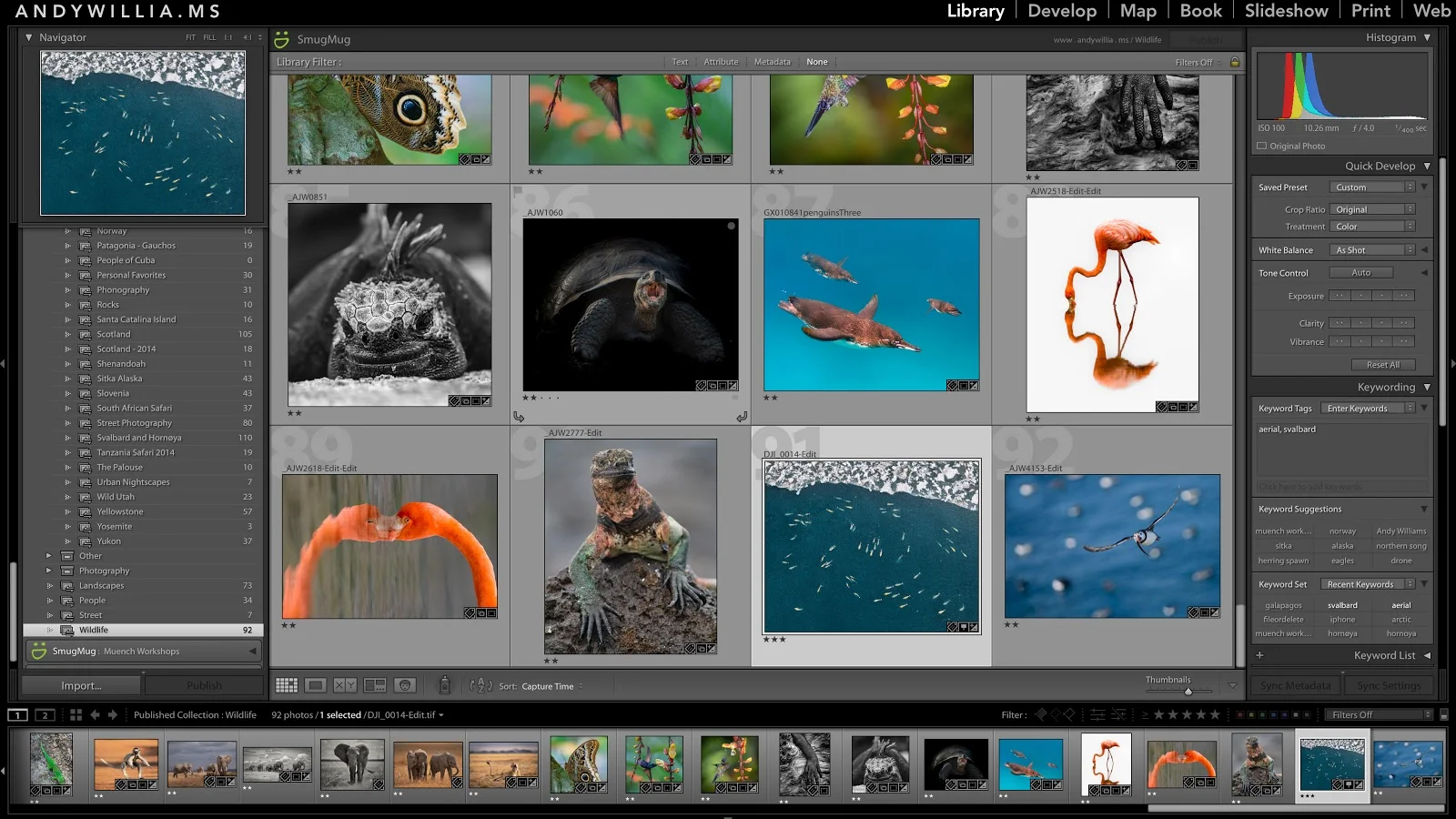
Task: Open the Map module
Action: point(1137,11)
